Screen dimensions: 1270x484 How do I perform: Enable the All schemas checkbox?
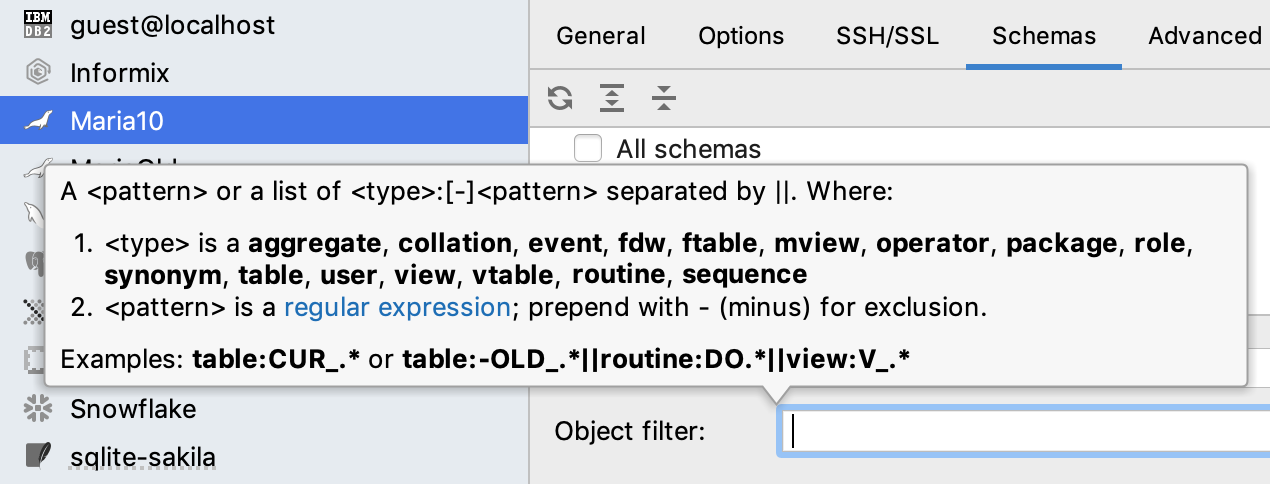(588, 150)
